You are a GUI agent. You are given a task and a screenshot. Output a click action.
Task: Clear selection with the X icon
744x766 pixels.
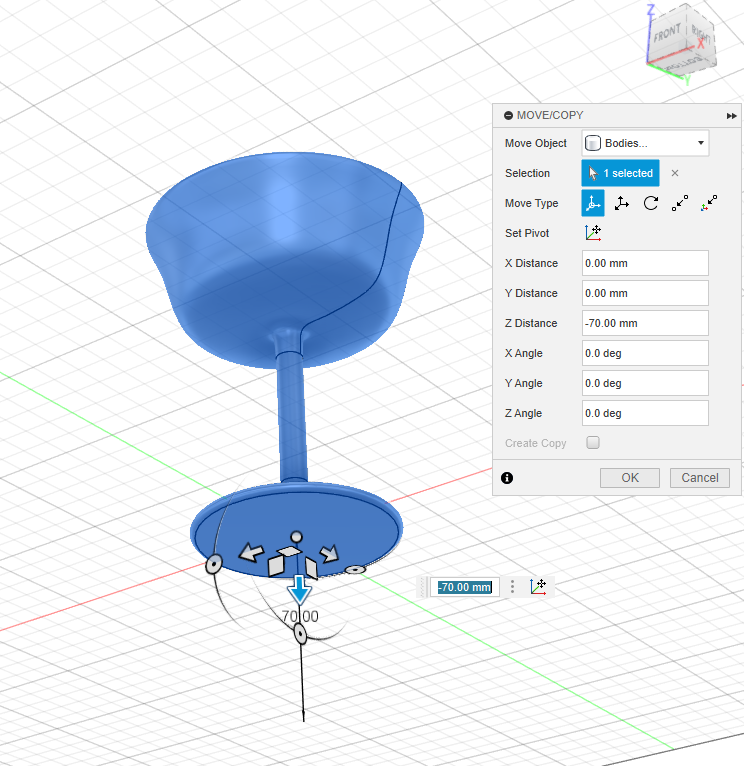675,173
